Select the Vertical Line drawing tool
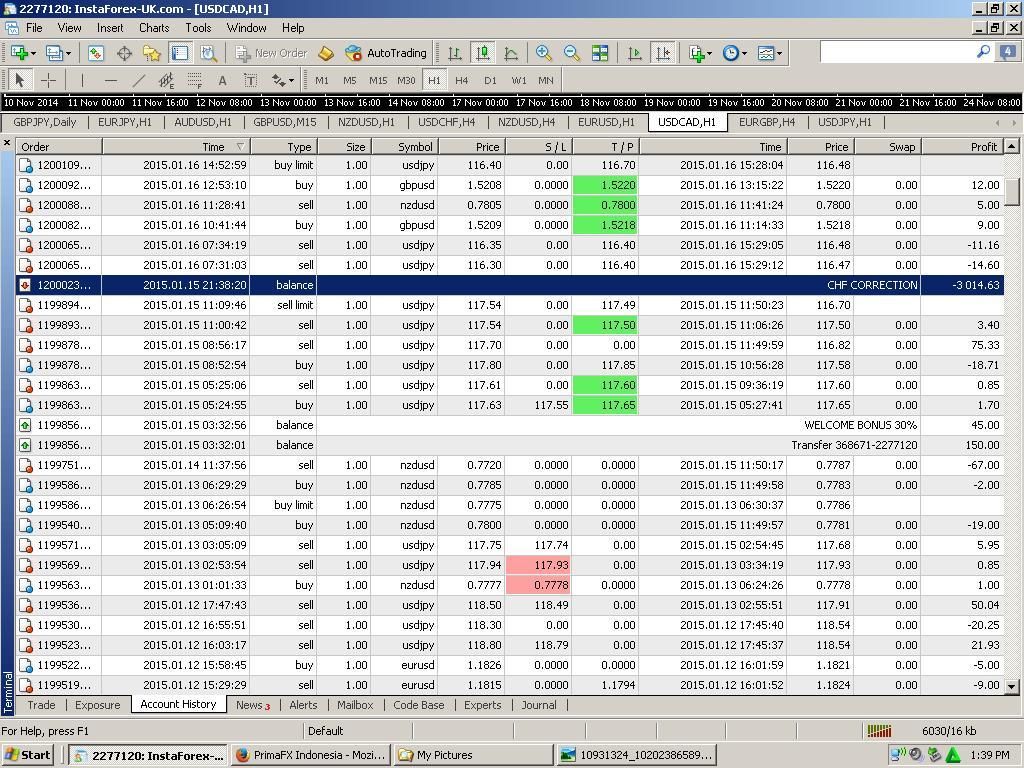1024x768 pixels. 82,80
